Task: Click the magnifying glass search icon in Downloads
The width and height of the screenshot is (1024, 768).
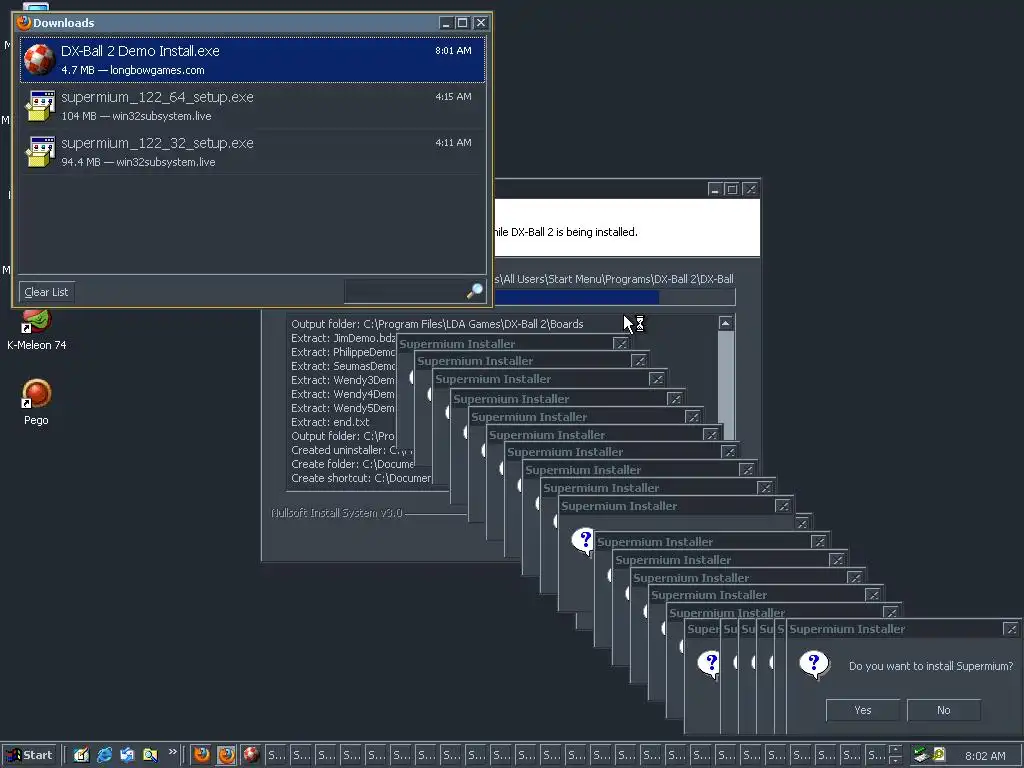Action: [x=475, y=291]
